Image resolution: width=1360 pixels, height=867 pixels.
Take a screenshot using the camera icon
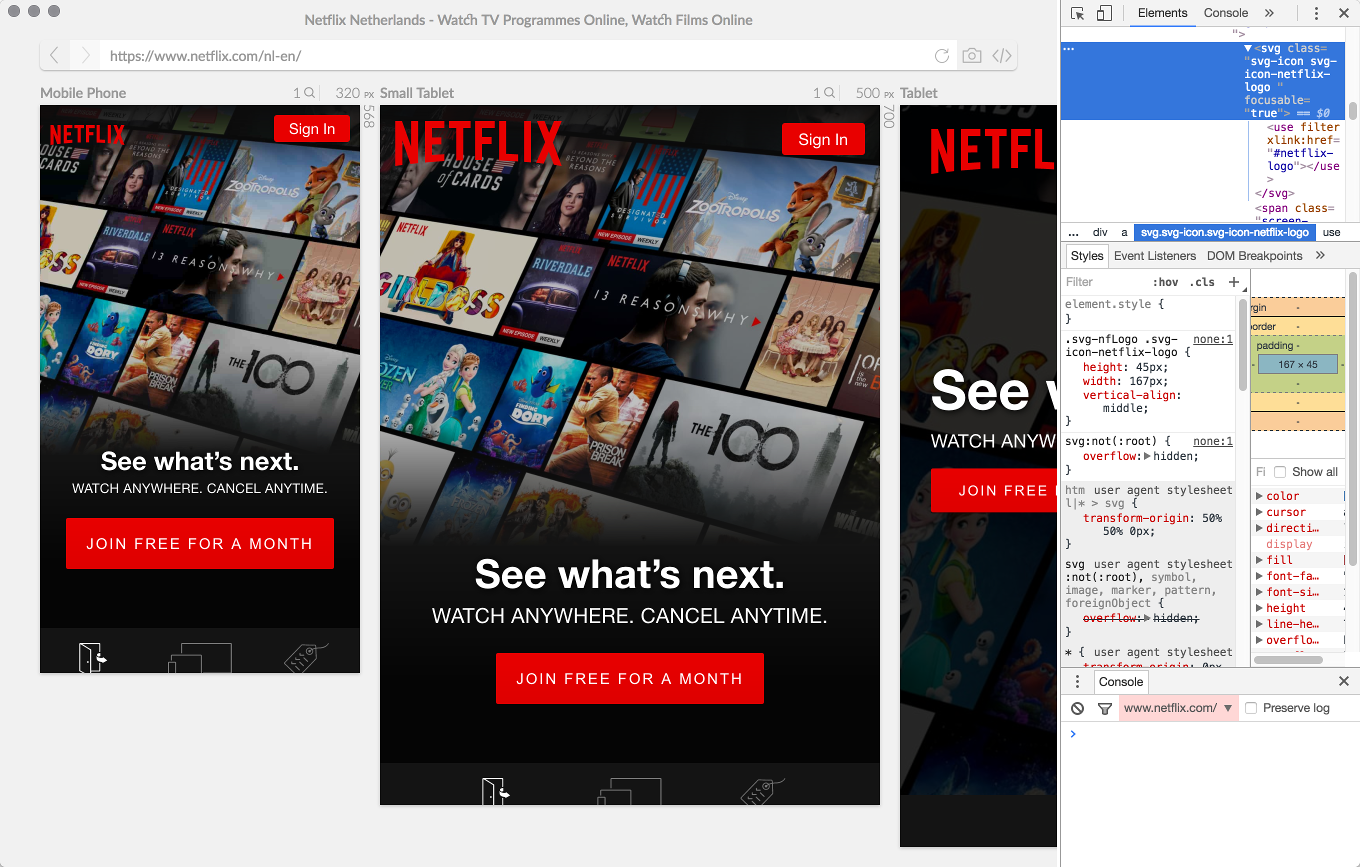coord(971,56)
